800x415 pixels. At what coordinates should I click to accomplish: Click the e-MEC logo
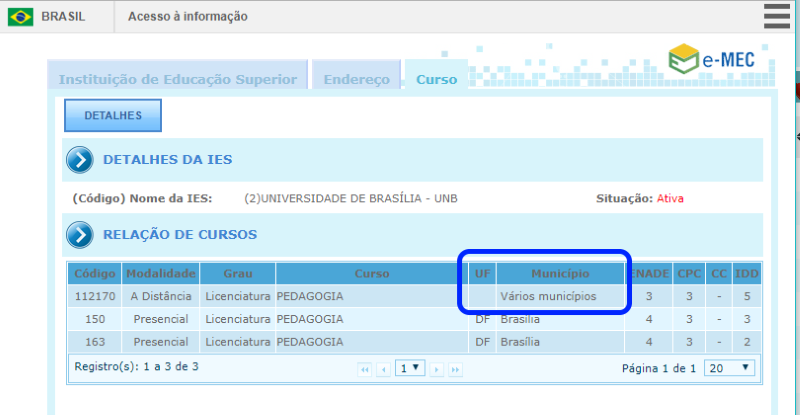[711, 59]
